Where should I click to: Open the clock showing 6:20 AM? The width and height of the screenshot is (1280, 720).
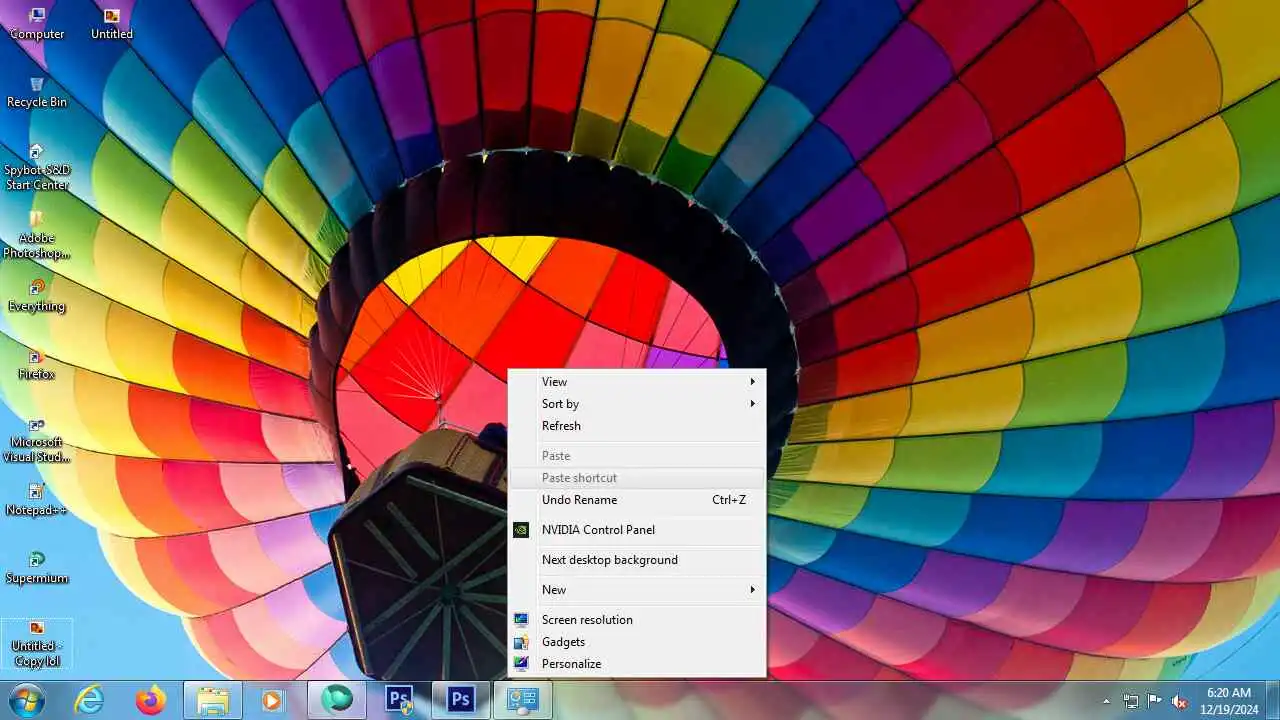coord(1229,700)
